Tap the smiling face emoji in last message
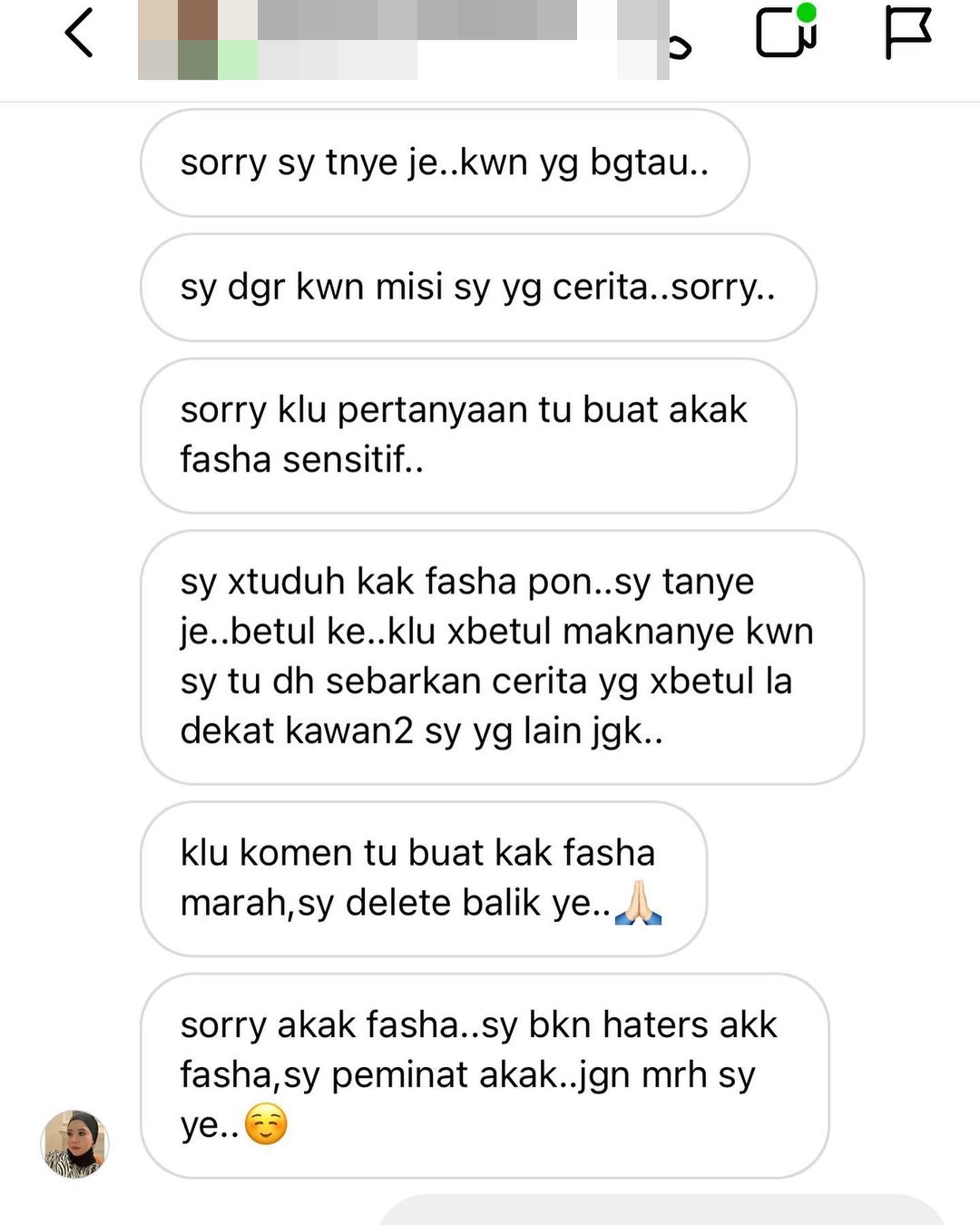The height and width of the screenshot is (1225, 980). tap(266, 1124)
